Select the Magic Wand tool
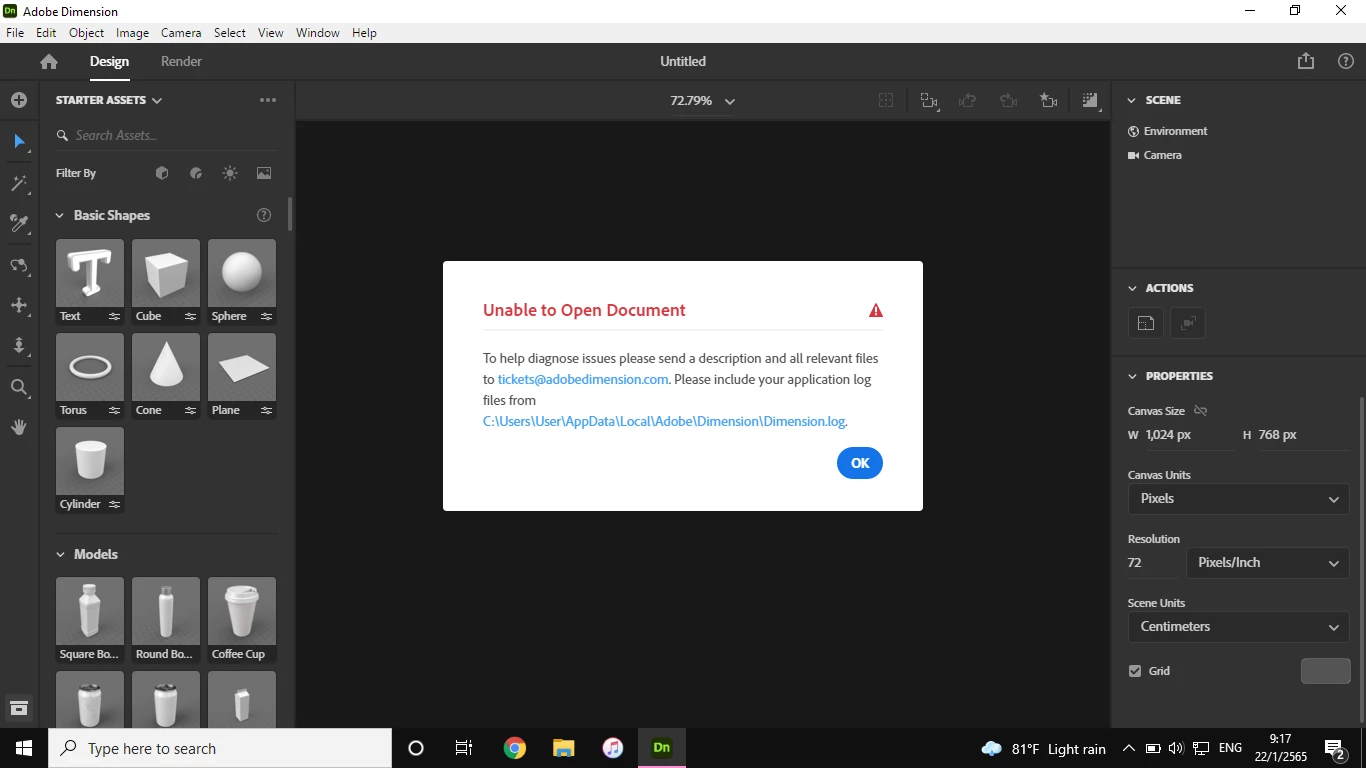The width and height of the screenshot is (1366, 768). click(19, 183)
